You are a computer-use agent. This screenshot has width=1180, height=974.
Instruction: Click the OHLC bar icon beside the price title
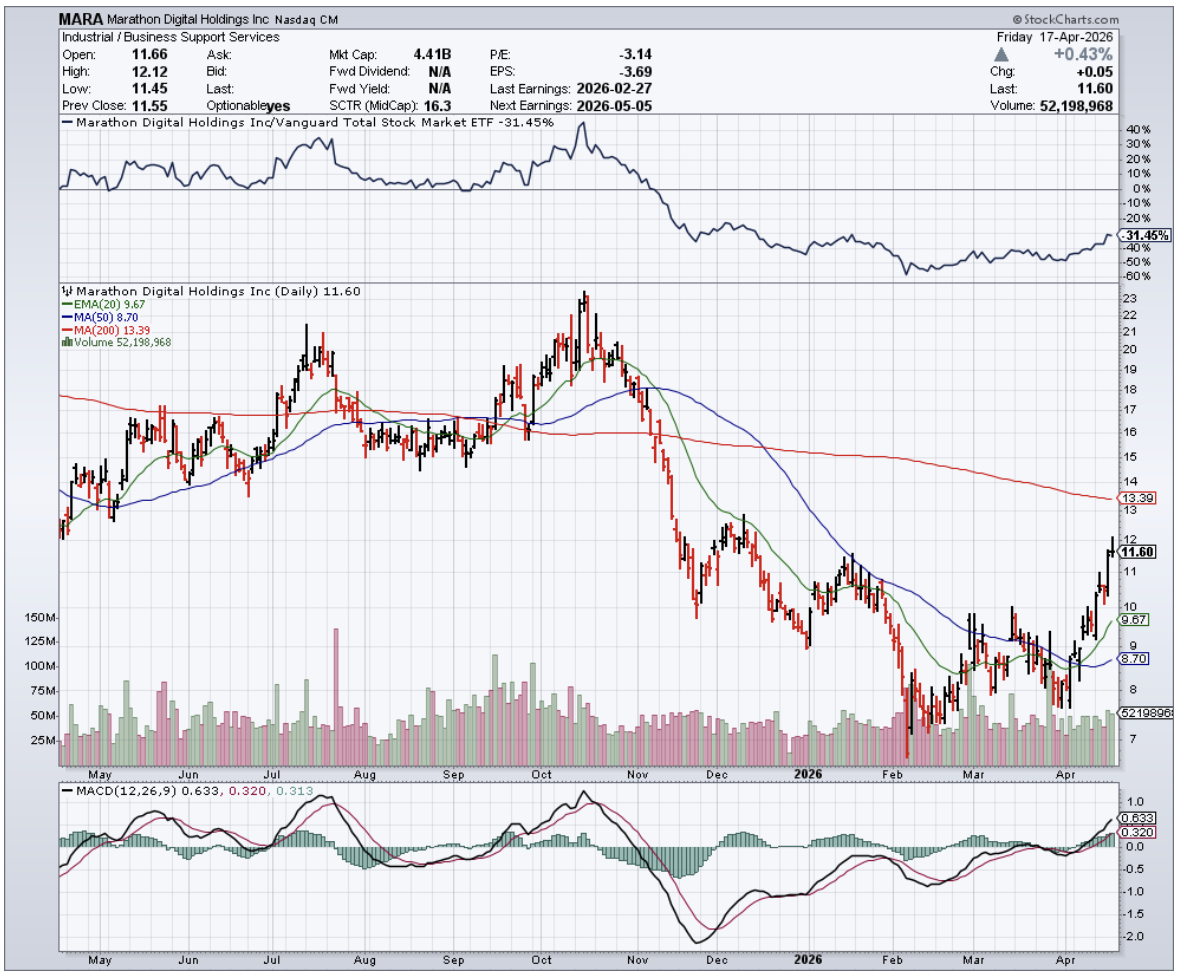66,291
